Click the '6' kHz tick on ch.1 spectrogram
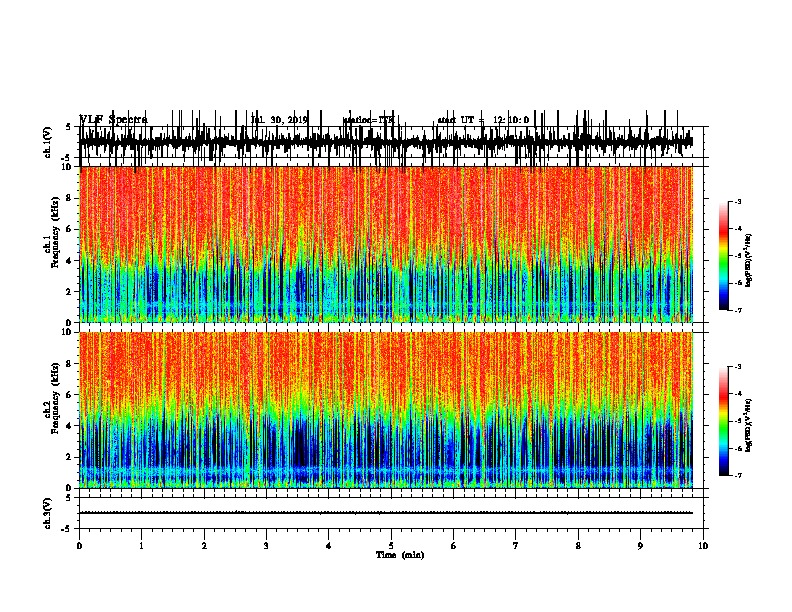The height and width of the screenshot is (612, 792). [69, 230]
